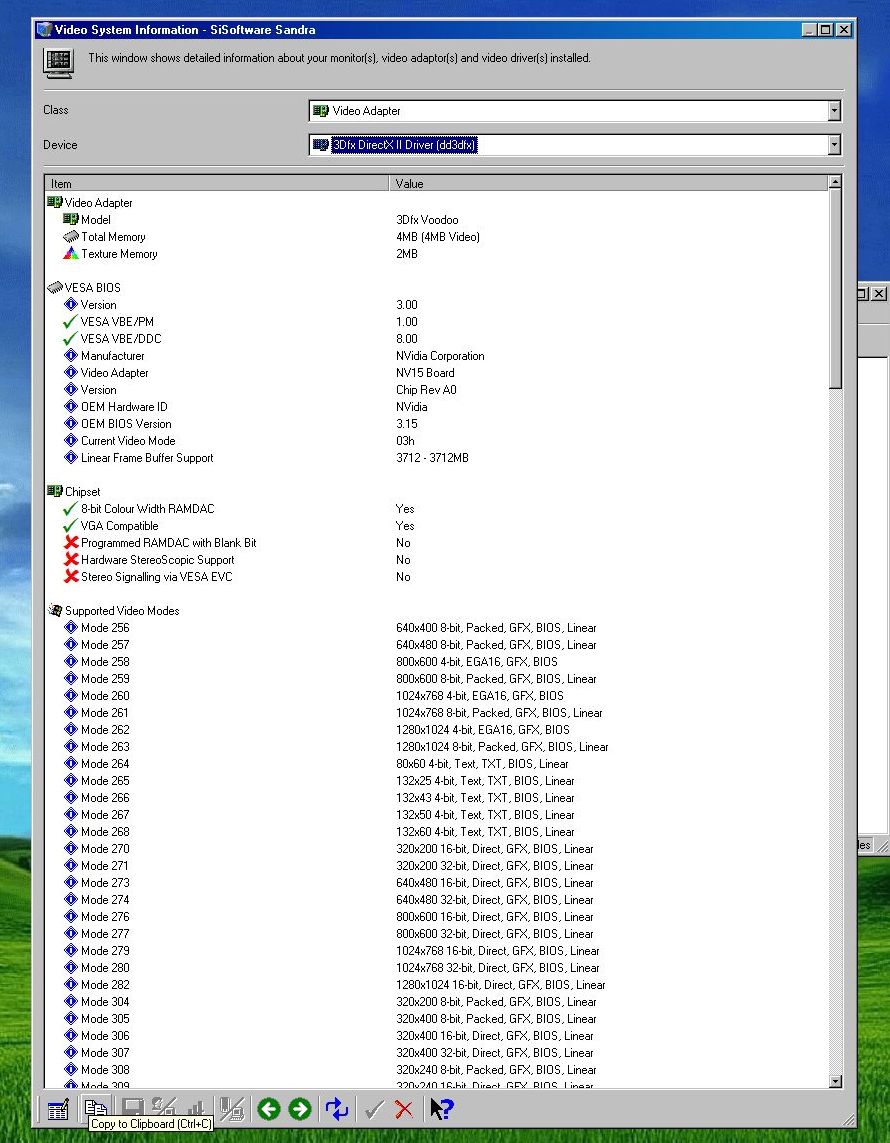Open the Class dropdown arrow

tap(835, 111)
